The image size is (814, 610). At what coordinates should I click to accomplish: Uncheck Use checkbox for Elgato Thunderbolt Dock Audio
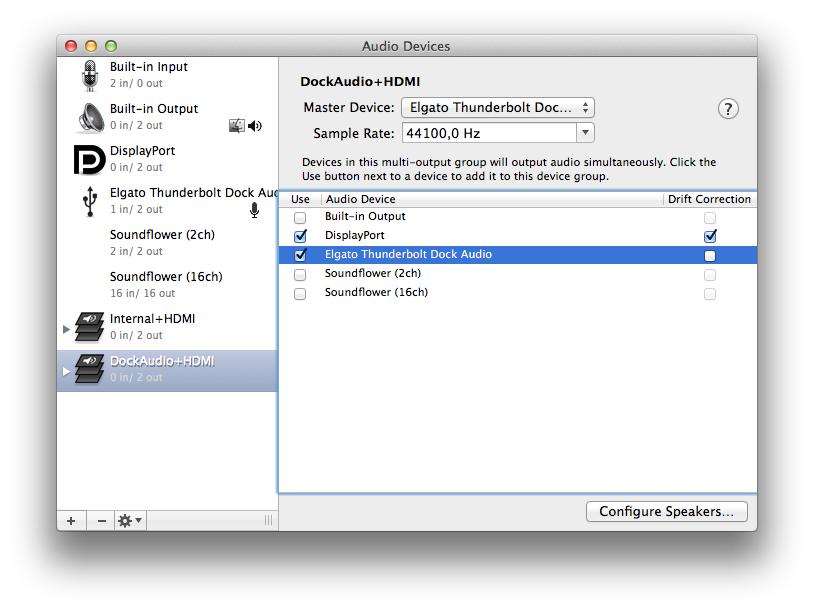point(300,255)
